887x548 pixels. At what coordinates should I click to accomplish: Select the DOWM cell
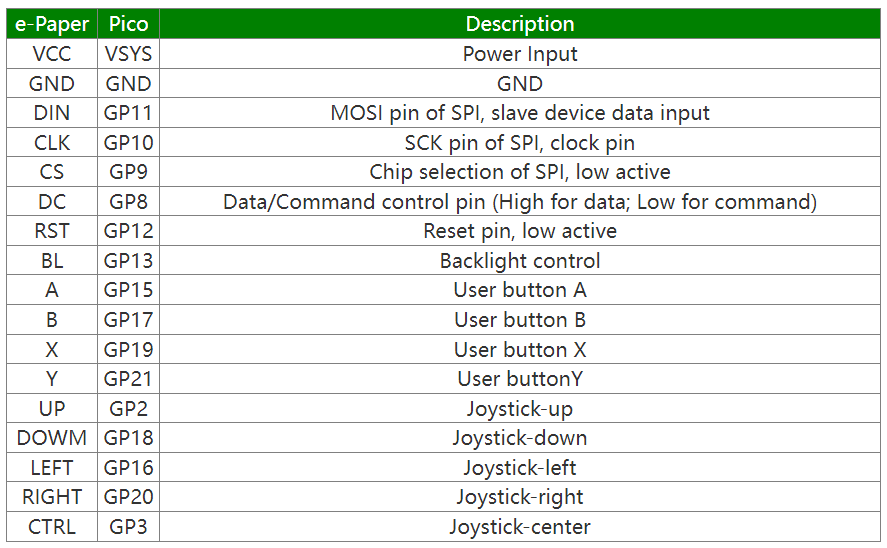click(52, 438)
